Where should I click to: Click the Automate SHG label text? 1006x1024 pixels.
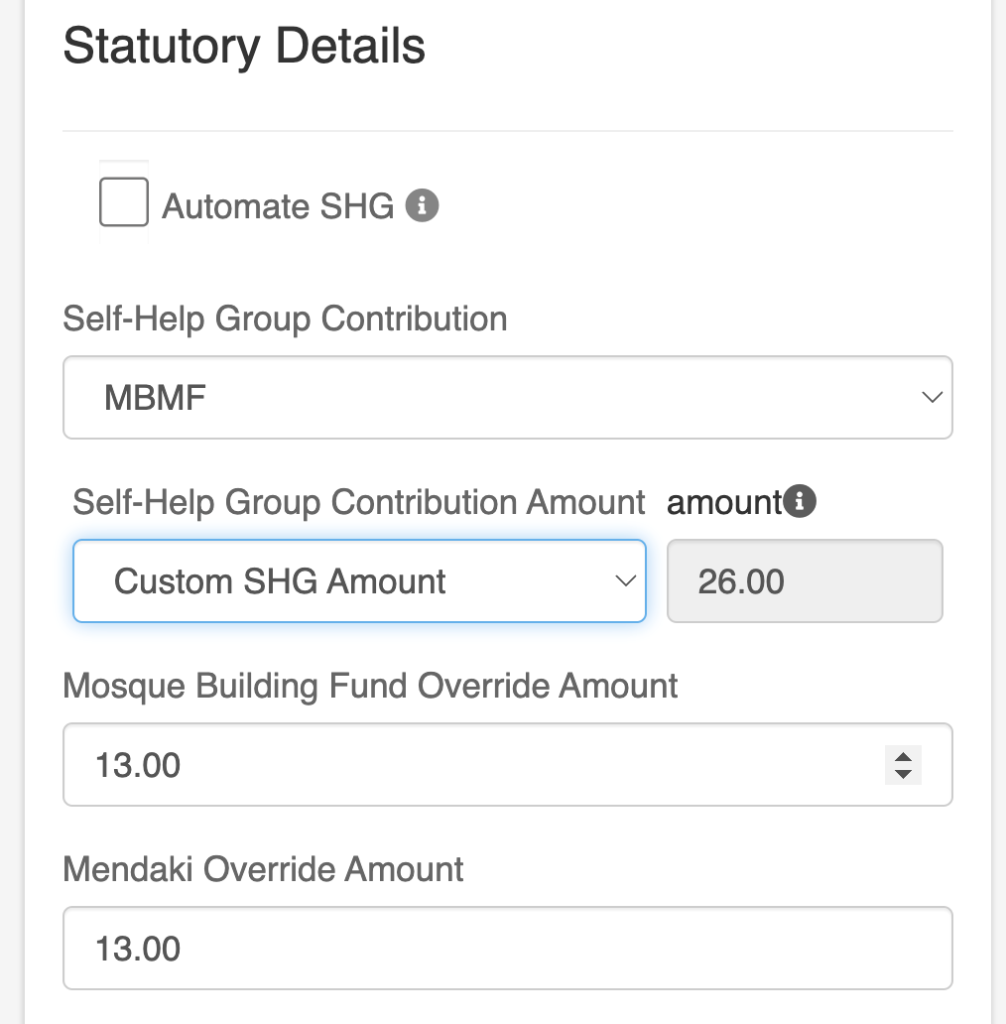[278, 207]
